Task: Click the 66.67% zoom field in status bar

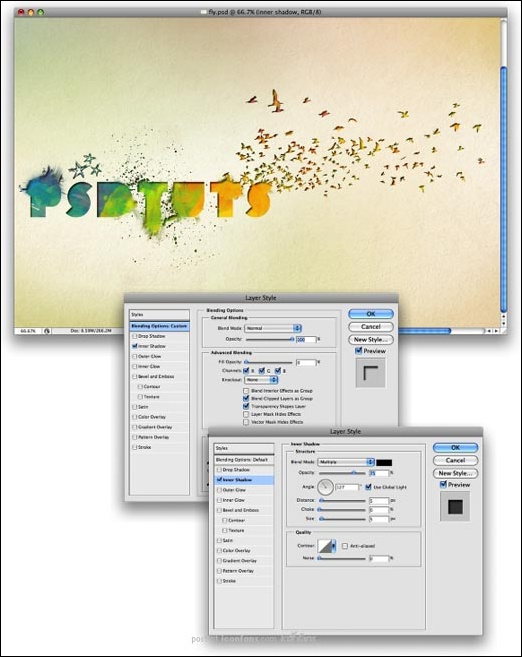Action: [28, 331]
